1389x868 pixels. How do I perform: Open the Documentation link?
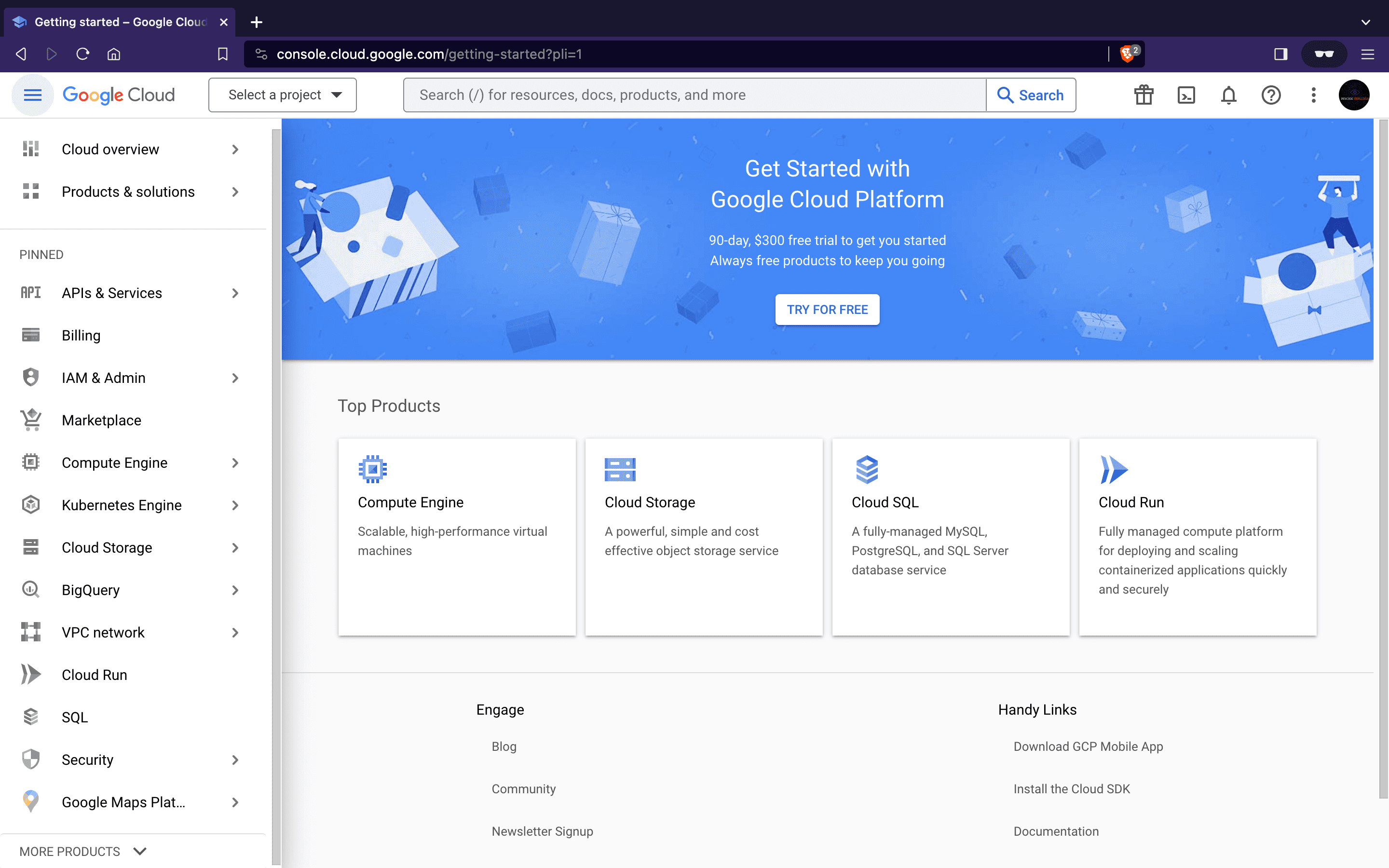click(x=1056, y=831)
